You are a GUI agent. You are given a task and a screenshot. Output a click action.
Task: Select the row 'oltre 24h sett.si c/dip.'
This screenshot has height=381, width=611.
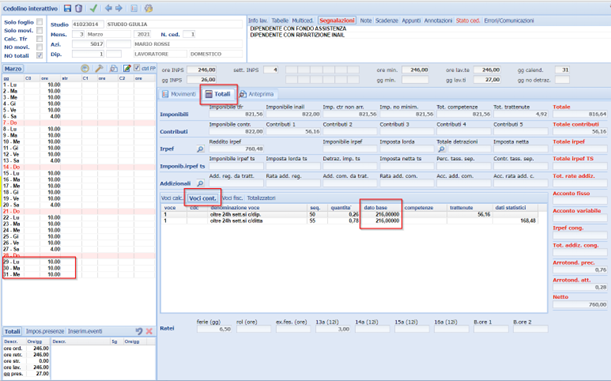[350, 215]
